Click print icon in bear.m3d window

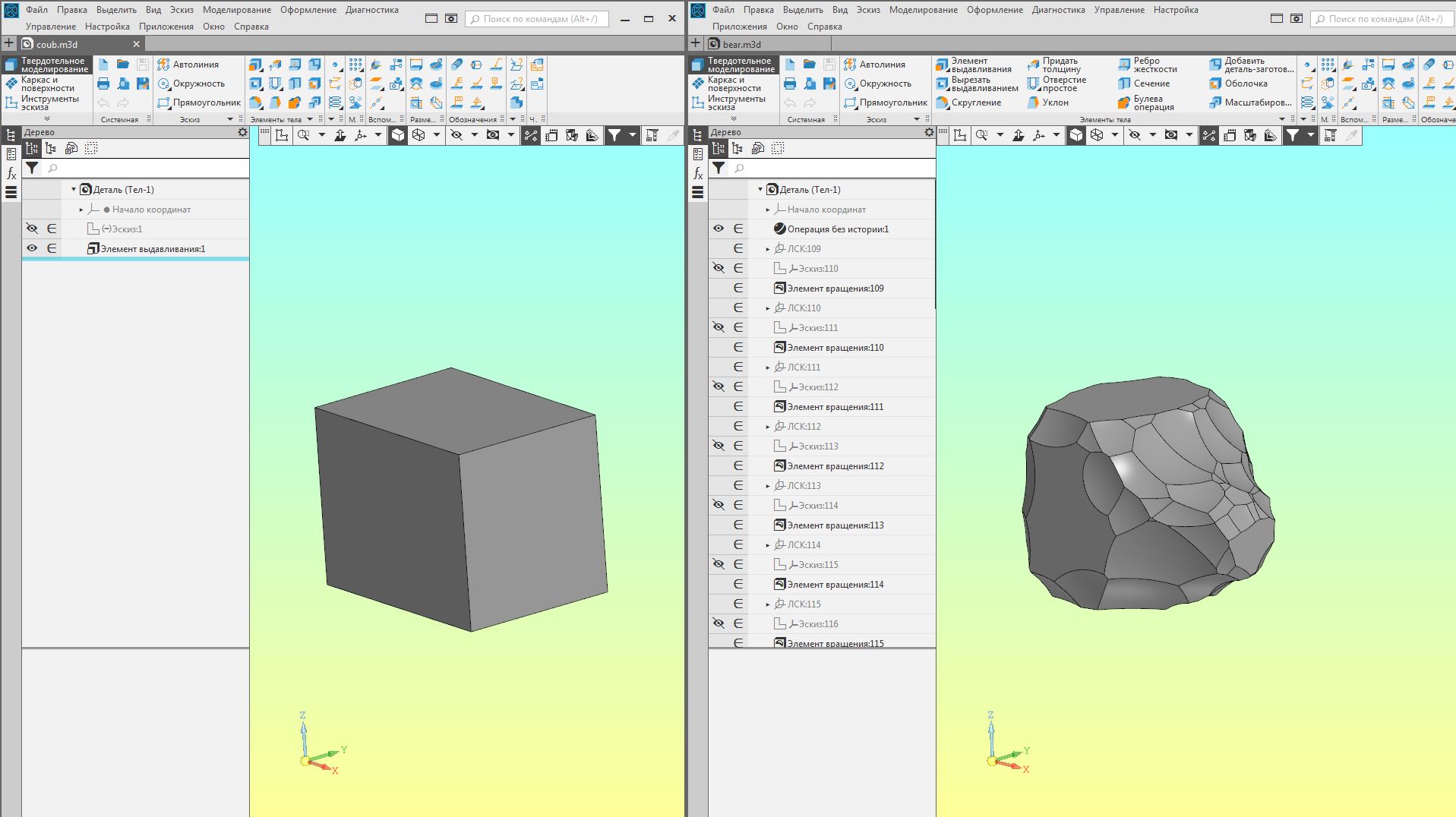point(790,84)
